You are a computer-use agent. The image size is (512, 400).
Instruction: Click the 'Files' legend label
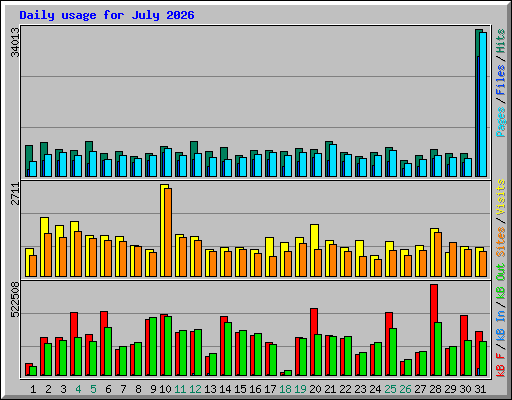pyautogui.click(x=501, y=80)
